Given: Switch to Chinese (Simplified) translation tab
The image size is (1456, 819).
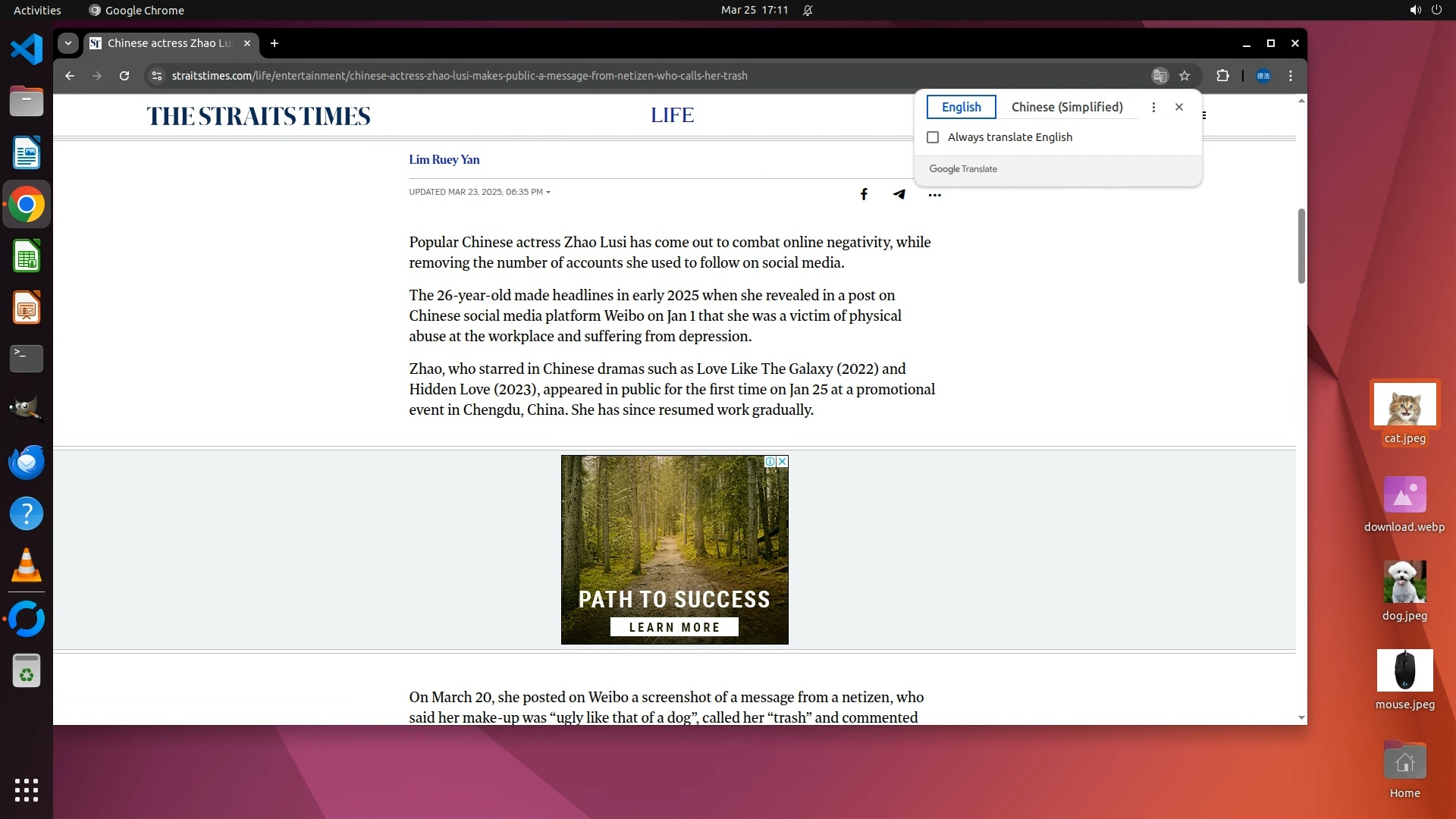Looking at the screenshot, I should (1066, 107).
